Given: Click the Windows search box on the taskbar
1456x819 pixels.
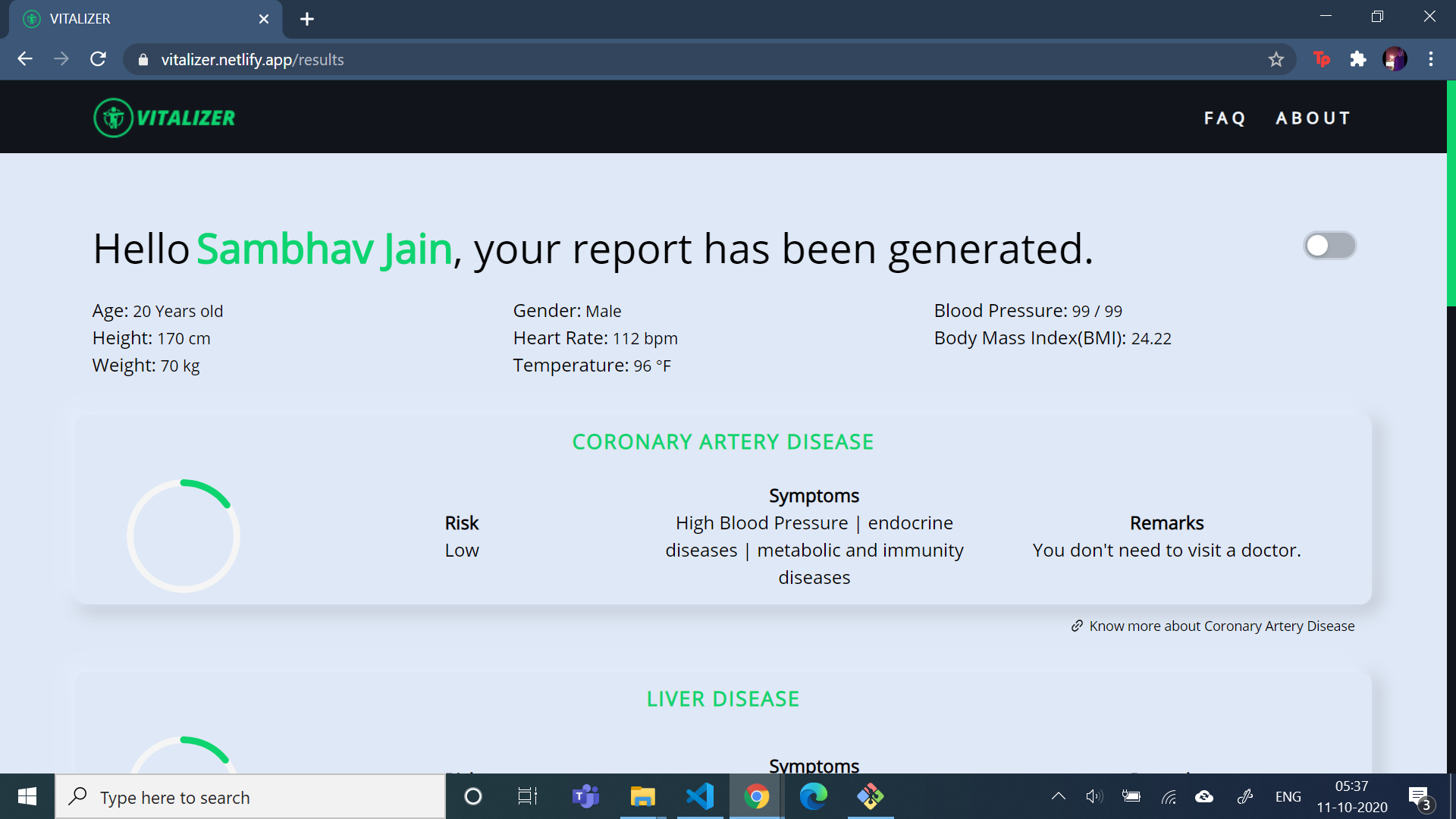Looking at the screenshot, I should click(x=250, y=797).
